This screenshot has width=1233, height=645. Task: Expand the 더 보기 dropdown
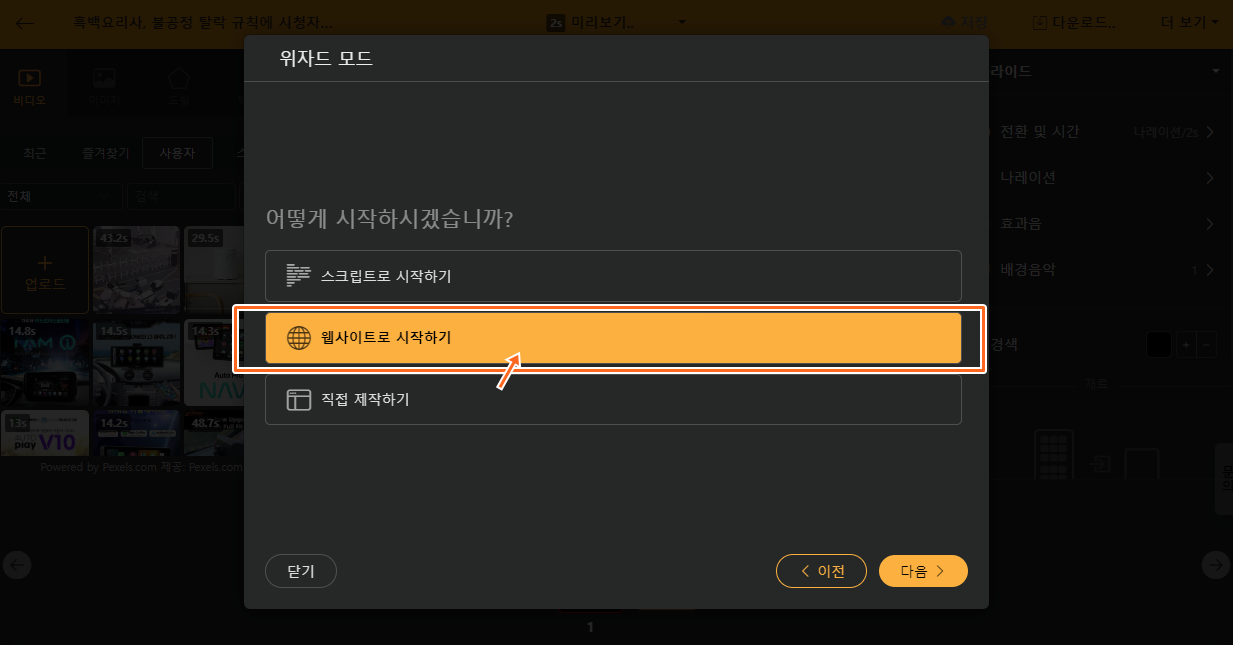(x=1190, y=22)
